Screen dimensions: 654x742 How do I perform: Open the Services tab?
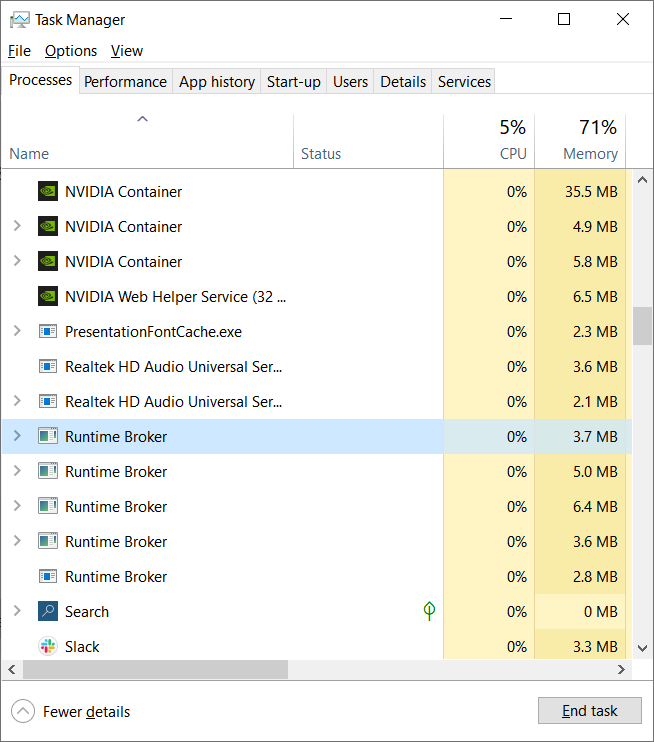tap(464, 82)
